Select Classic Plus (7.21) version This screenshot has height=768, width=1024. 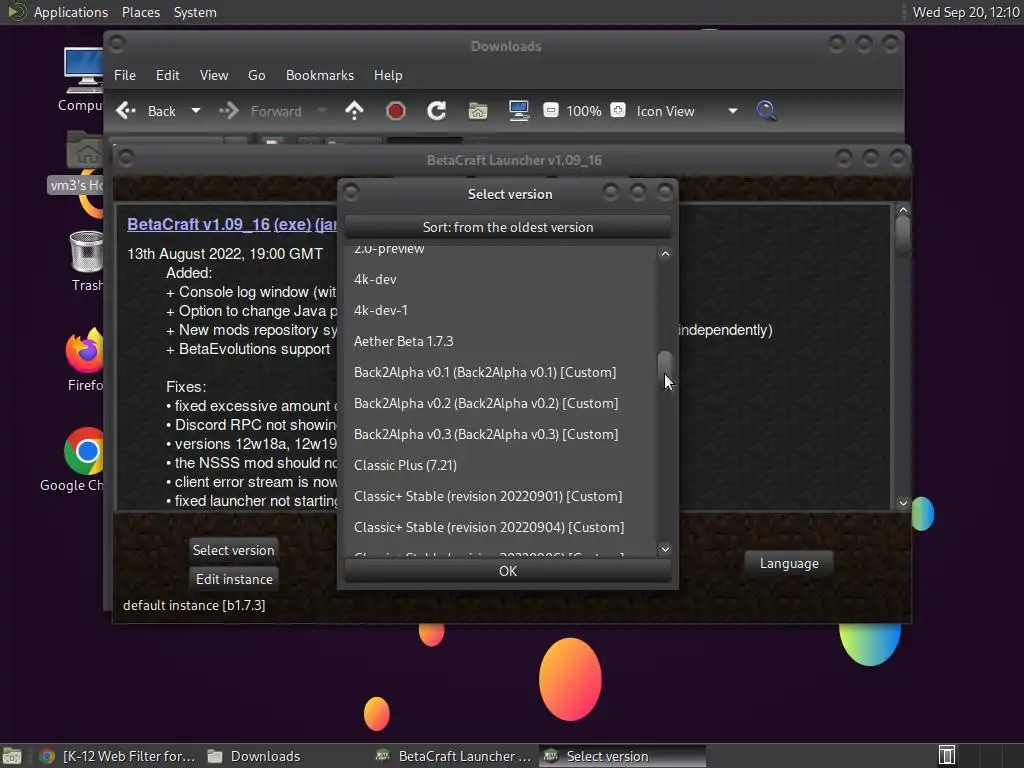[499, 465]
